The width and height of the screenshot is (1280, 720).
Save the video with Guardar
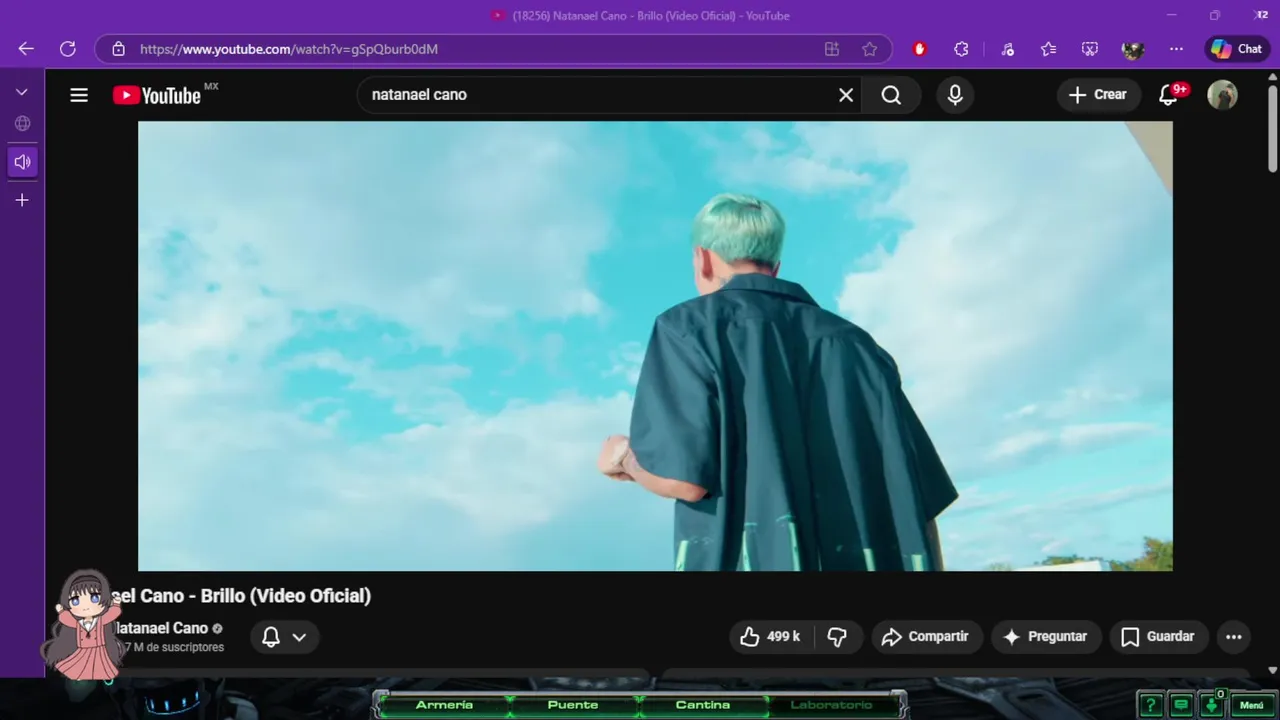tap(1158, 637)
